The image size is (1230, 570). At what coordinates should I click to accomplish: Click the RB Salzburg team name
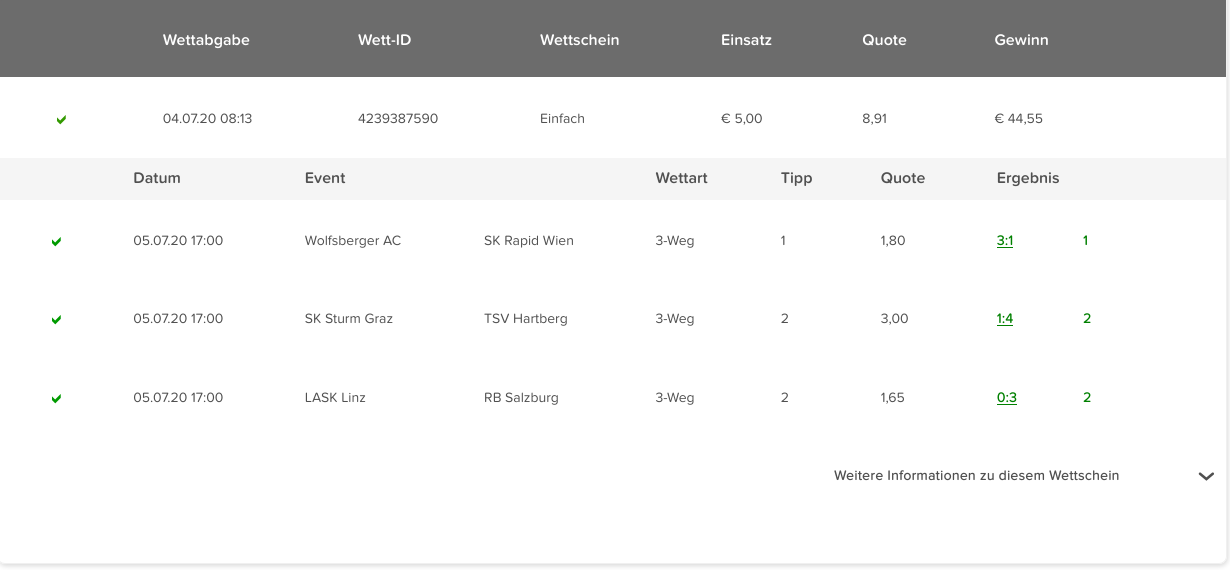[x=521, y=398]
